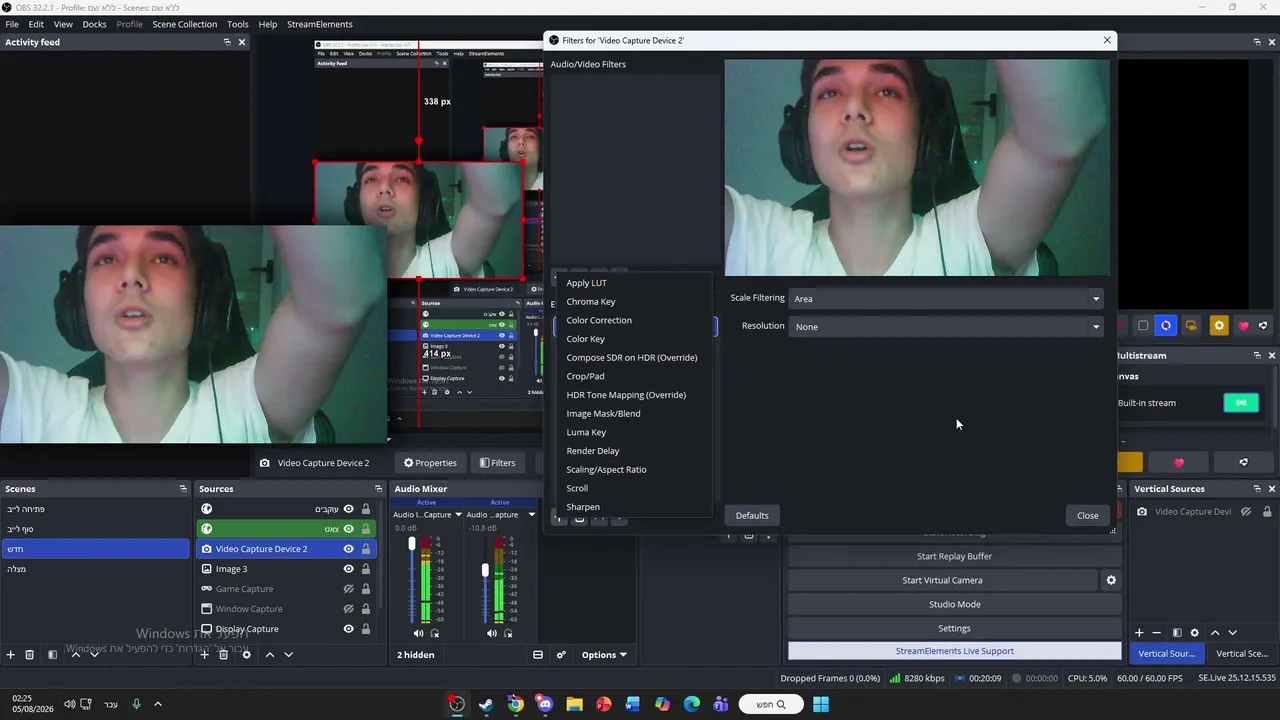Adjust the second audio channel volume fader
This screenshot has width=1280, height=720.
click(x=485, y=569)
